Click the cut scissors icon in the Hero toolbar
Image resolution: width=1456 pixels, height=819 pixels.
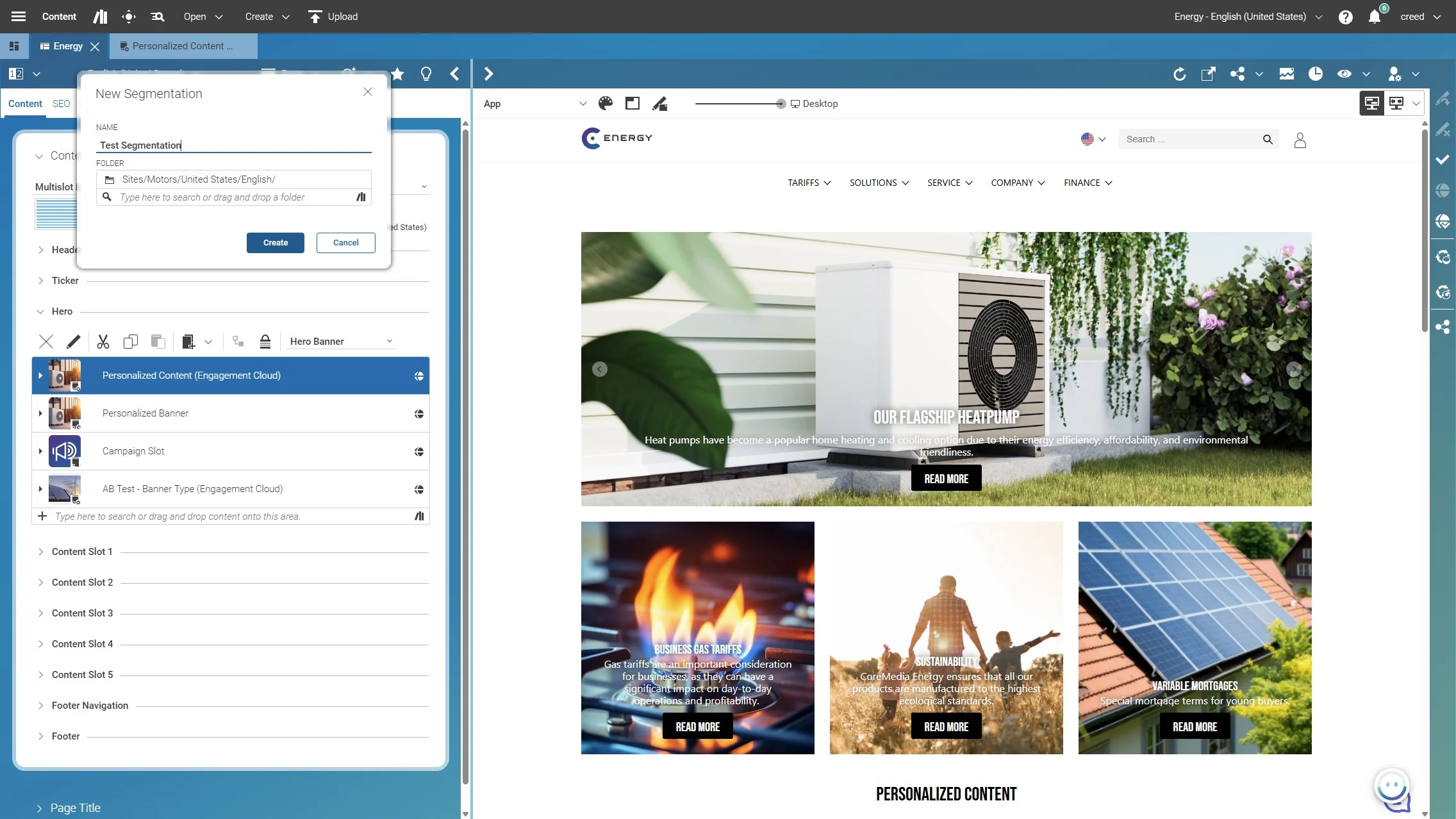tap(103, 342)
